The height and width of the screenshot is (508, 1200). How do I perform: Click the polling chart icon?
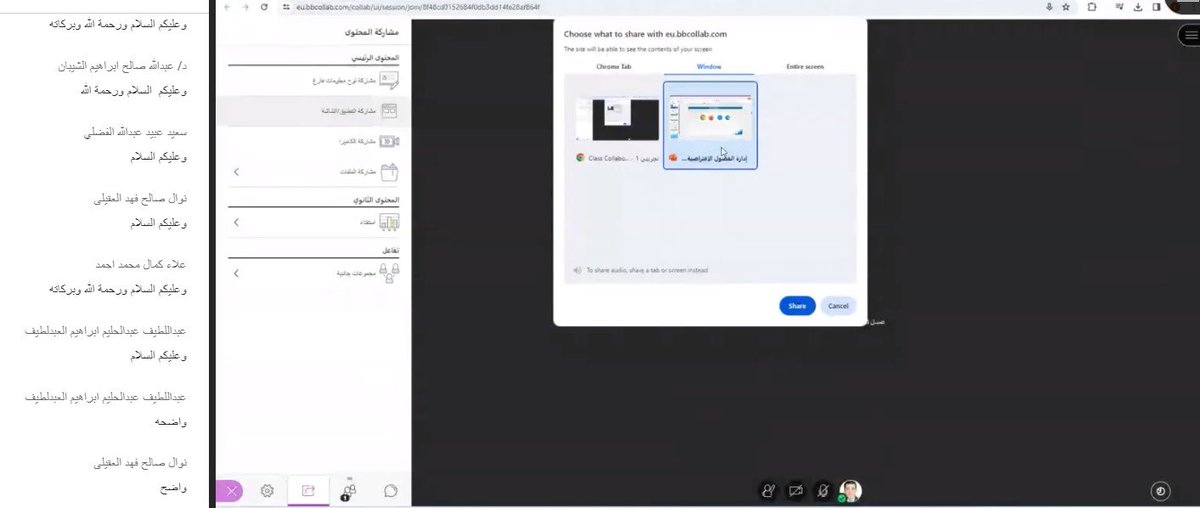click(389, 222)
